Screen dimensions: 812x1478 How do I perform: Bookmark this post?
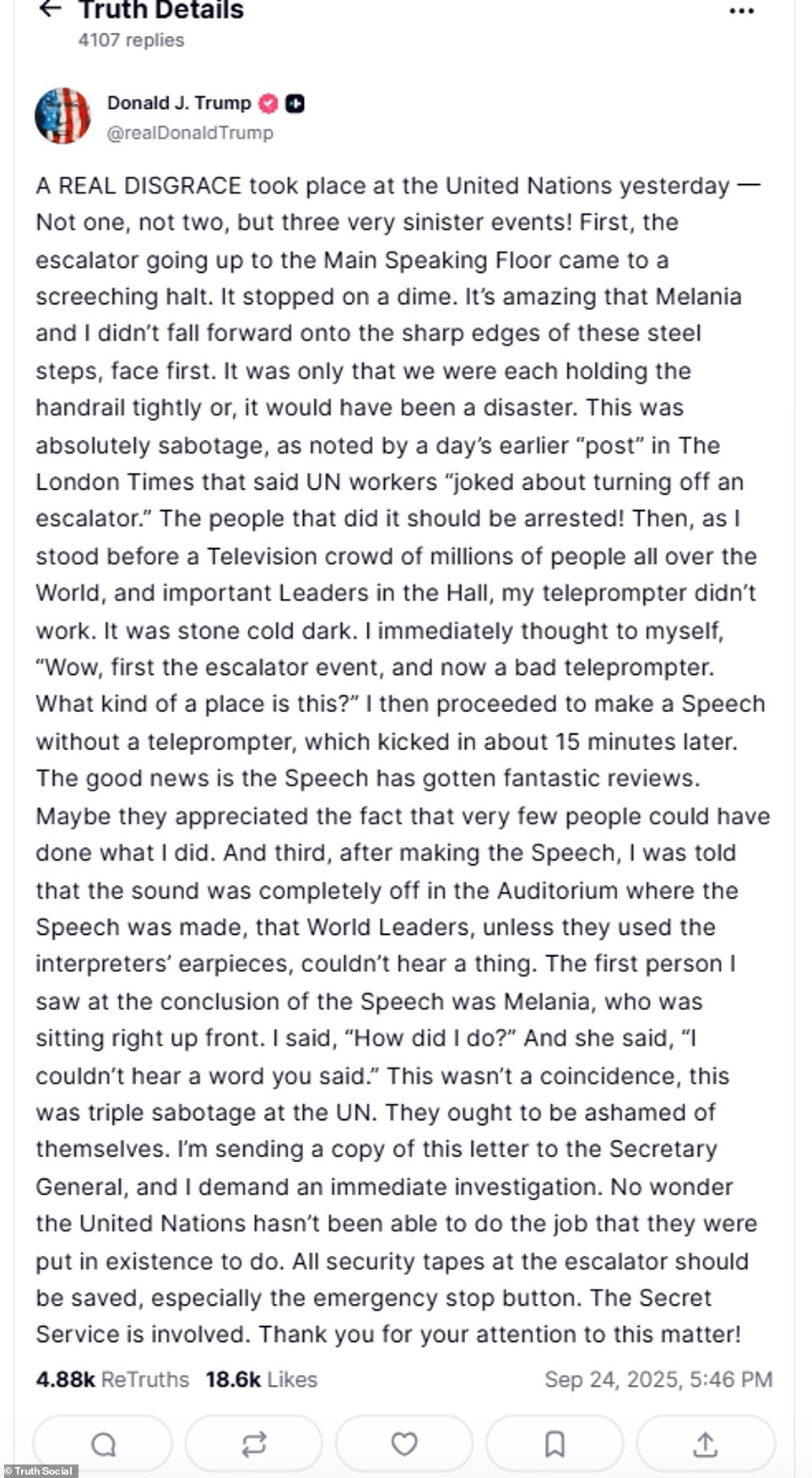[555, 1445]
